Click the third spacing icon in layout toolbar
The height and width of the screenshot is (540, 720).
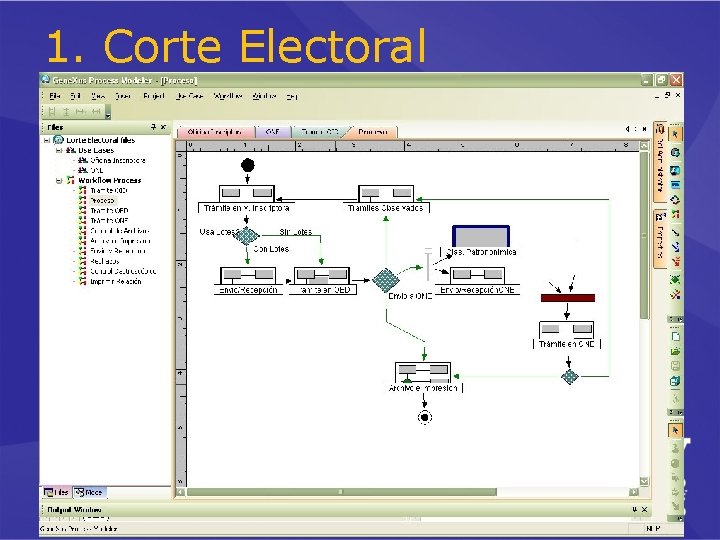coord(81,112)
